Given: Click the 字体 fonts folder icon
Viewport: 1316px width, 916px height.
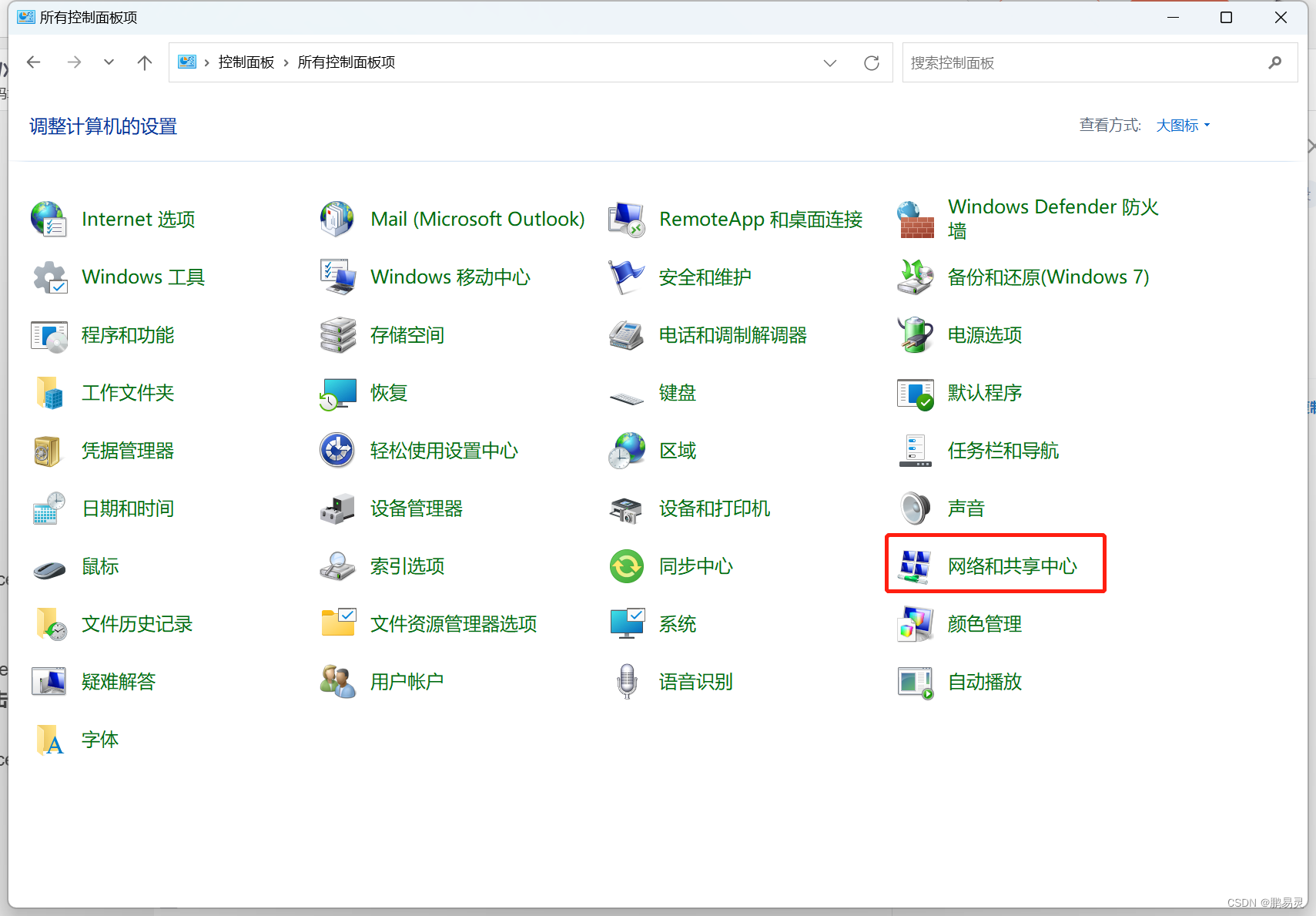Looking at the screenshot, I should tap(49, 740).
